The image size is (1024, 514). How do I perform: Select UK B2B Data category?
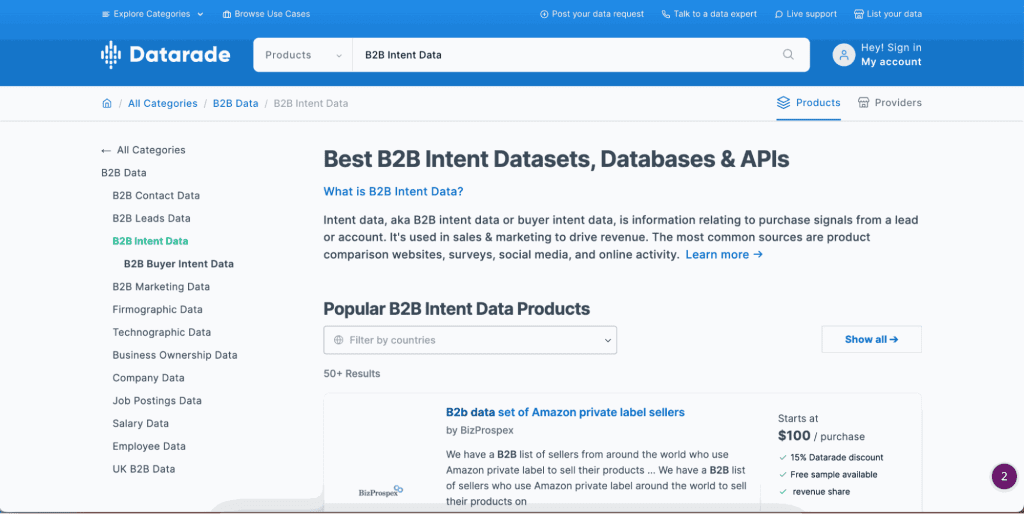click(x=144, y=469)
